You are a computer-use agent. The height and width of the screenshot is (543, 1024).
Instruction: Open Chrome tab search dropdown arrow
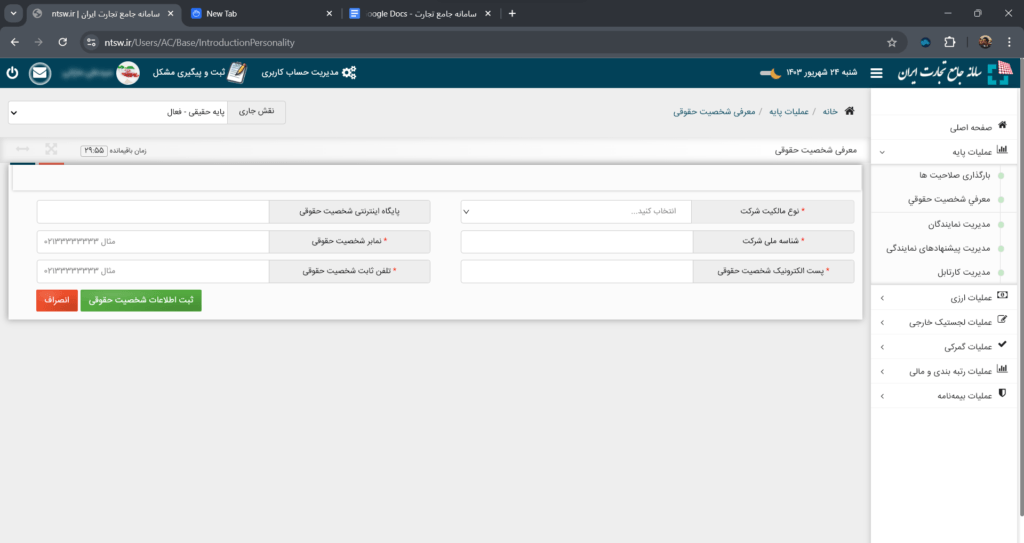(x=13, y=13)
